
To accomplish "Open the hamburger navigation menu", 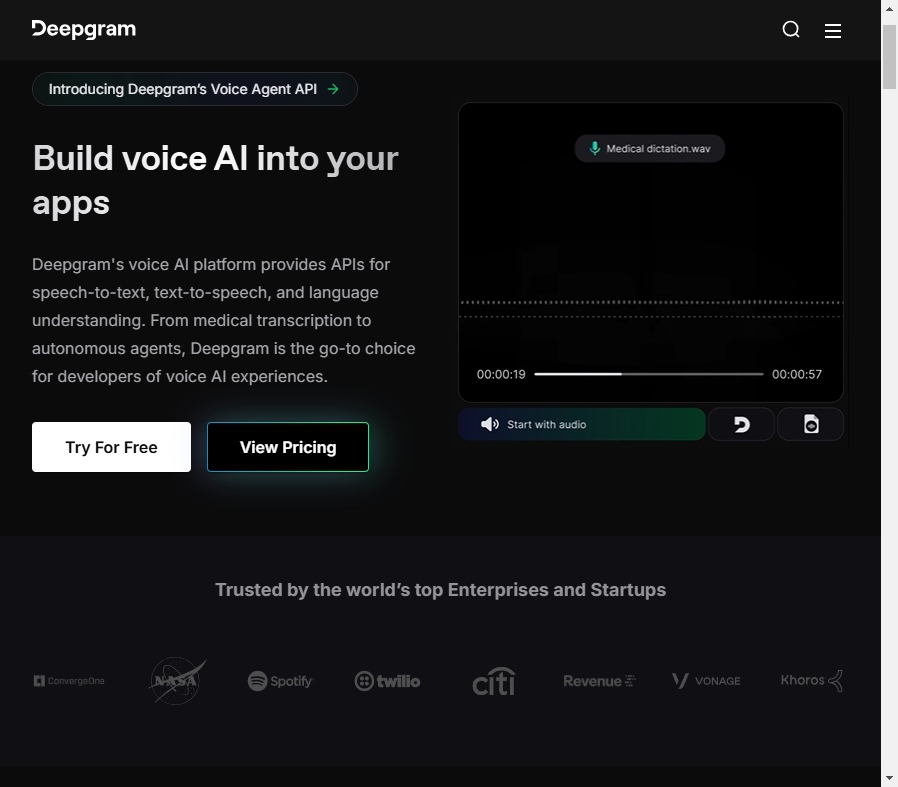I will [833, 30].
